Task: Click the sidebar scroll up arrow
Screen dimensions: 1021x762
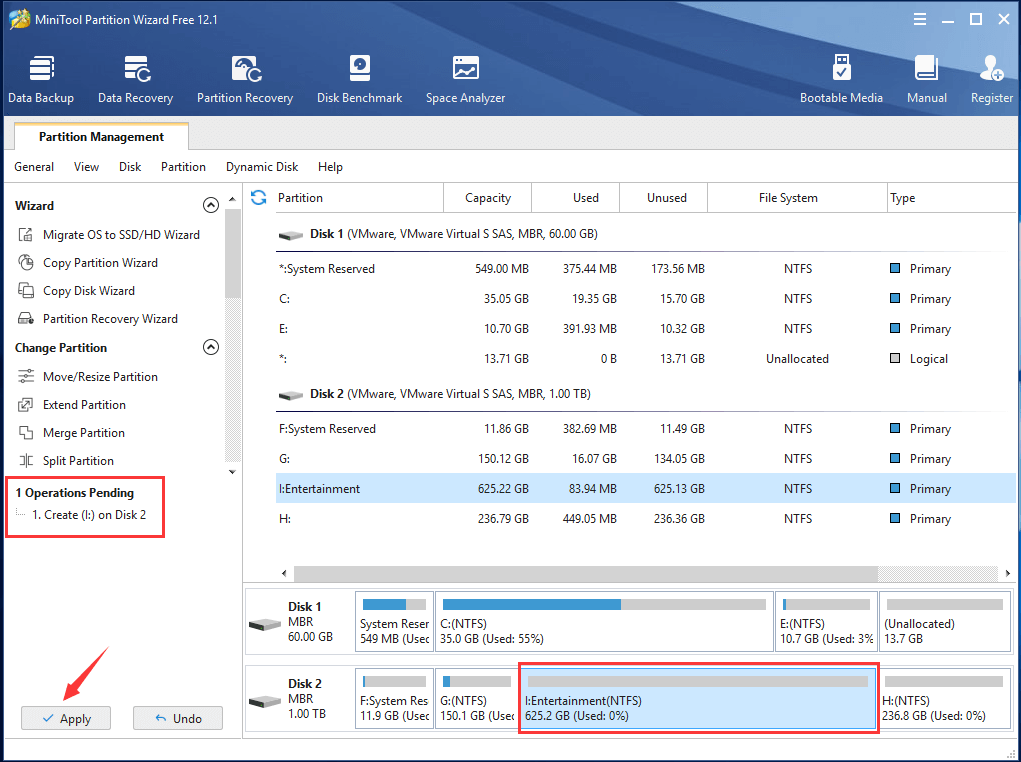Action: click(232, 199)
